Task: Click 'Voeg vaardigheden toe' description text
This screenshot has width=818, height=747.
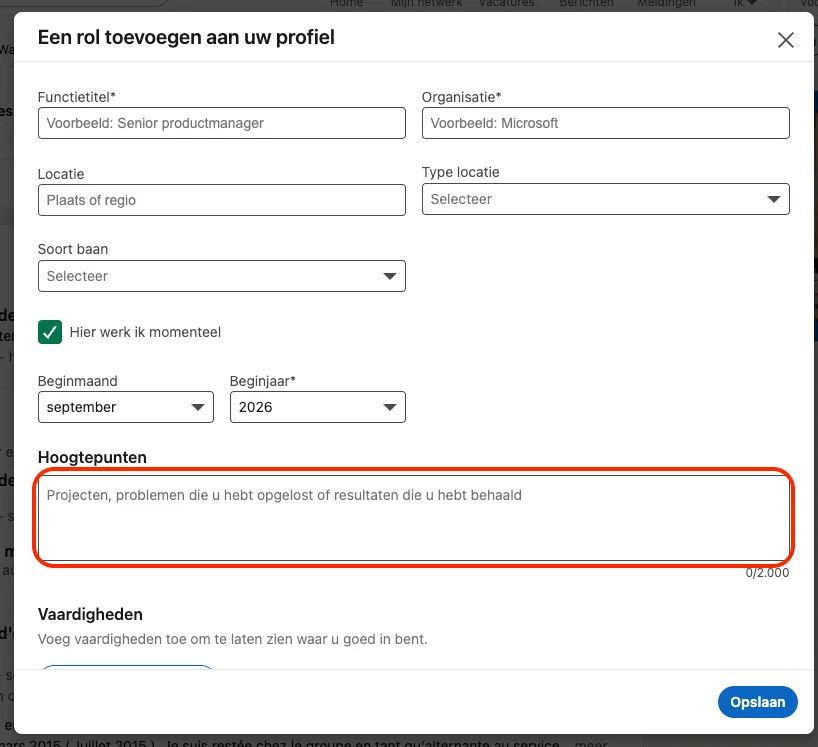Action: click(233, 639)
